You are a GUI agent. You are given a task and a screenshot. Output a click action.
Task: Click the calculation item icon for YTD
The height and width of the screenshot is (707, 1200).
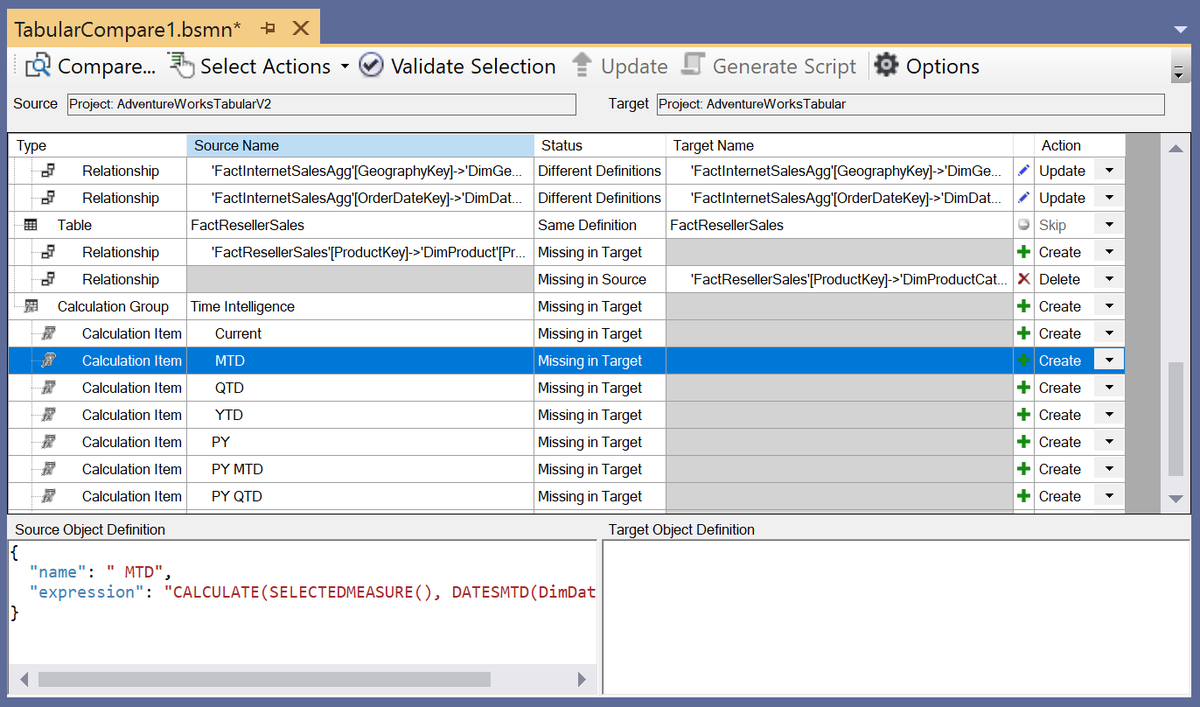tap(48, 414)
